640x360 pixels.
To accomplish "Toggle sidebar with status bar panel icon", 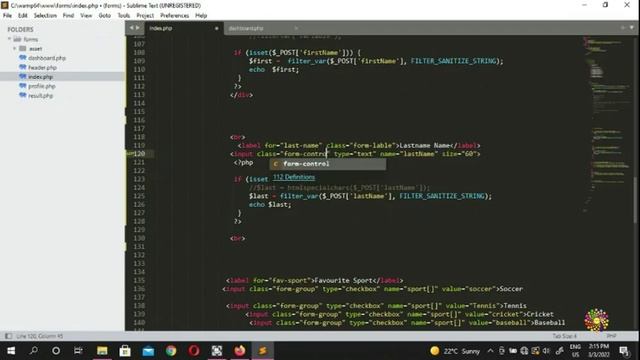I will [x=8, y=336].
